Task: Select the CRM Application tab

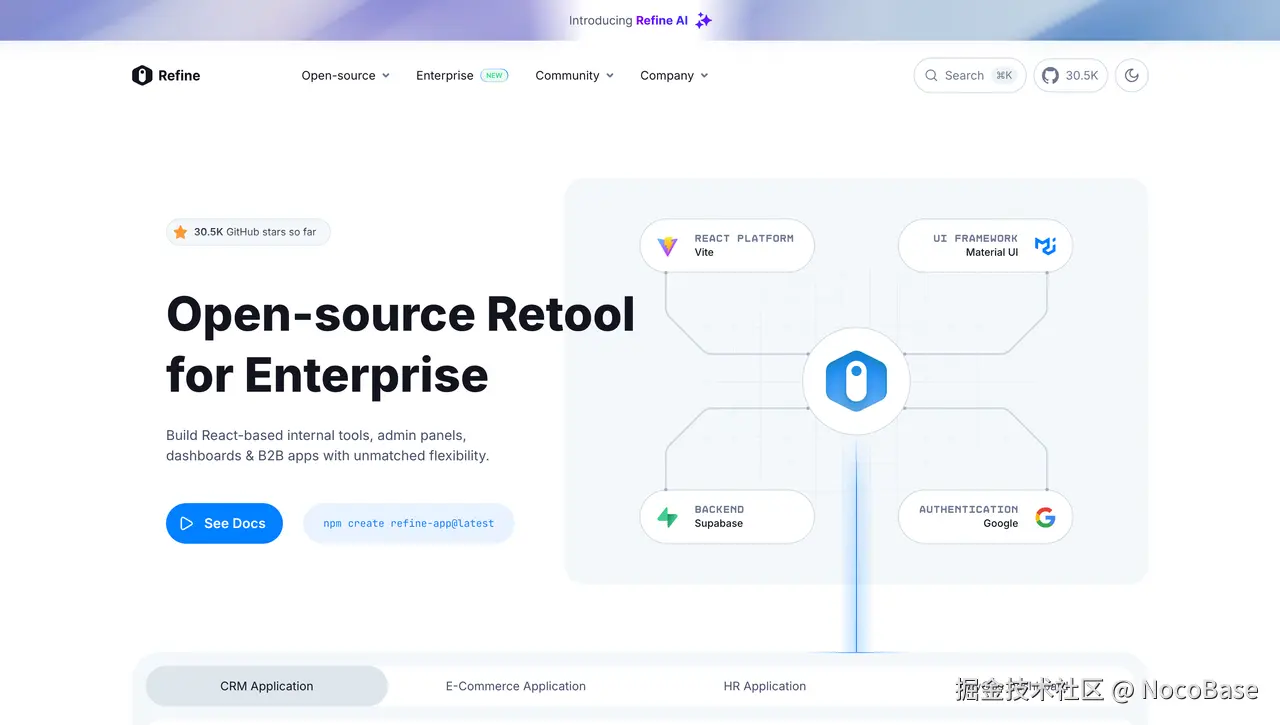Action: (x=267, y=686)
